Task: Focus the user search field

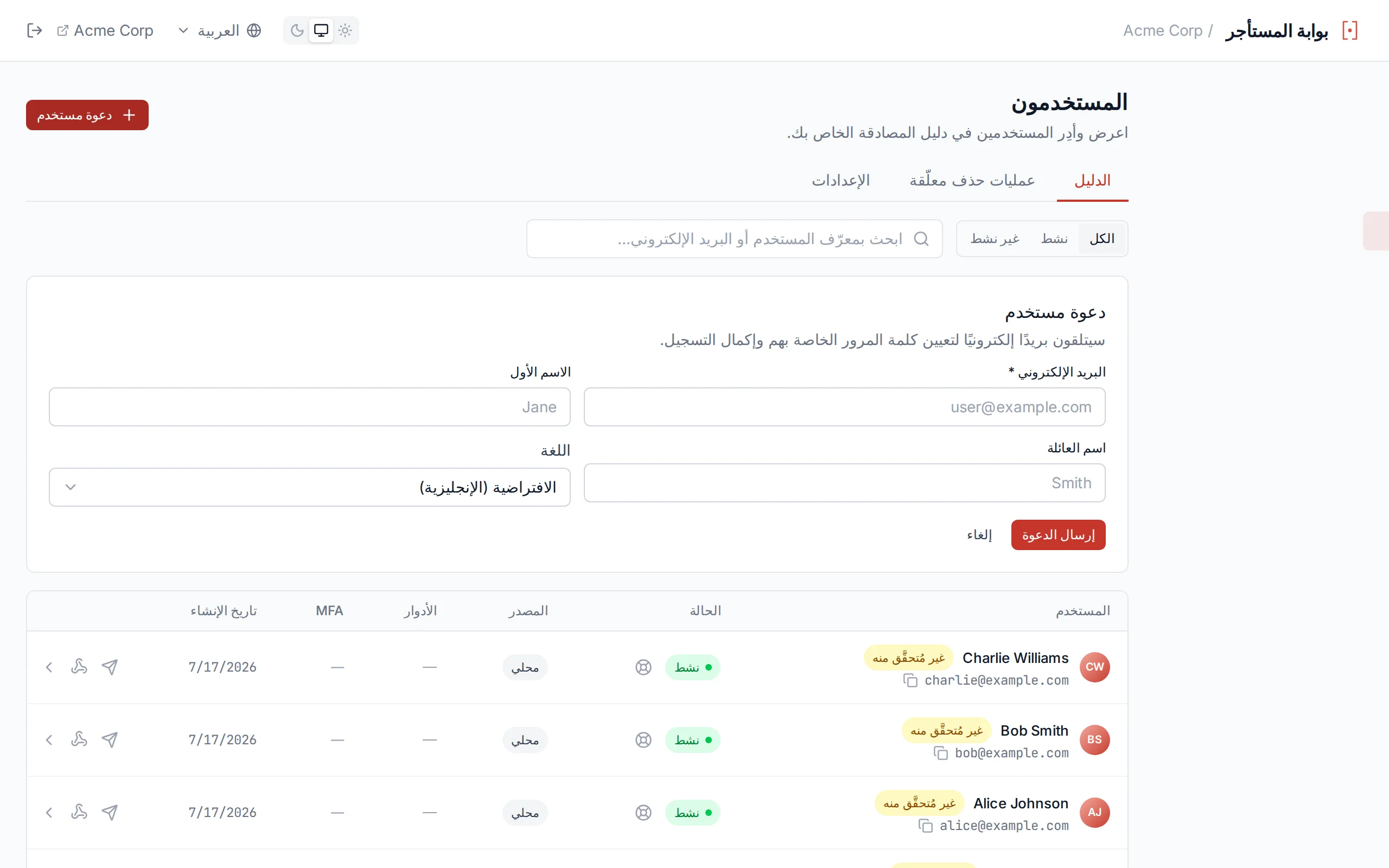Action: (x=734, y=239)
